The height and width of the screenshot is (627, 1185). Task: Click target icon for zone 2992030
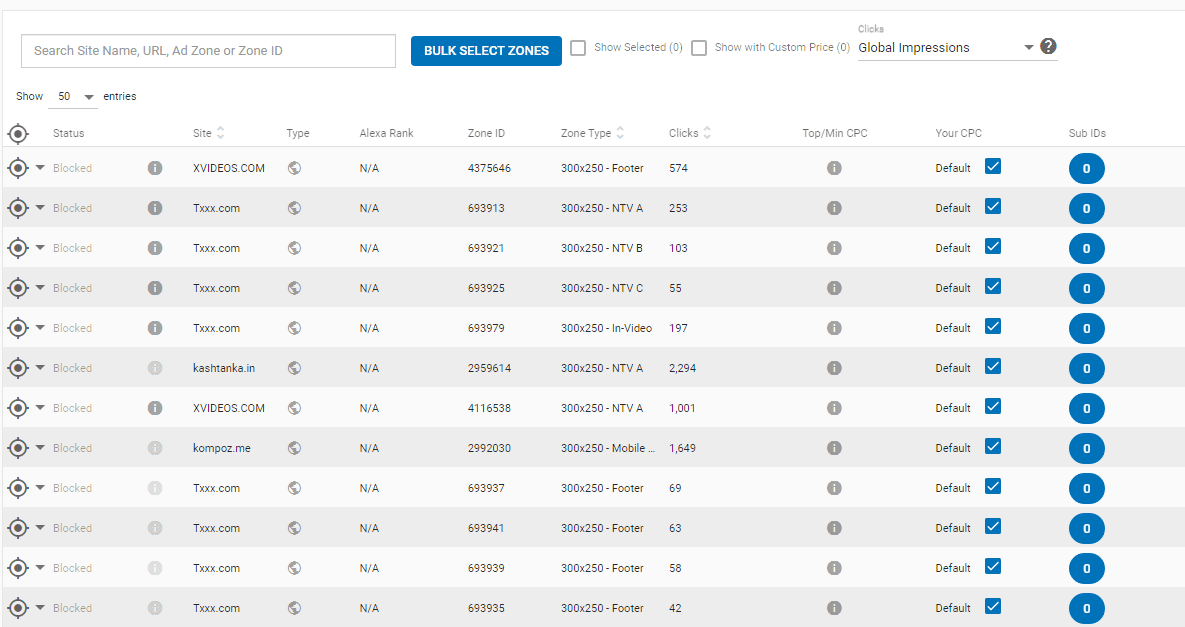click(x=17, y=449)
